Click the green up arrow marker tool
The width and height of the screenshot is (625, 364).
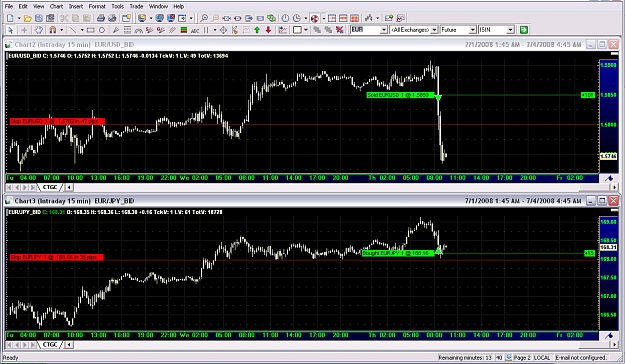[x=257, y=30]
